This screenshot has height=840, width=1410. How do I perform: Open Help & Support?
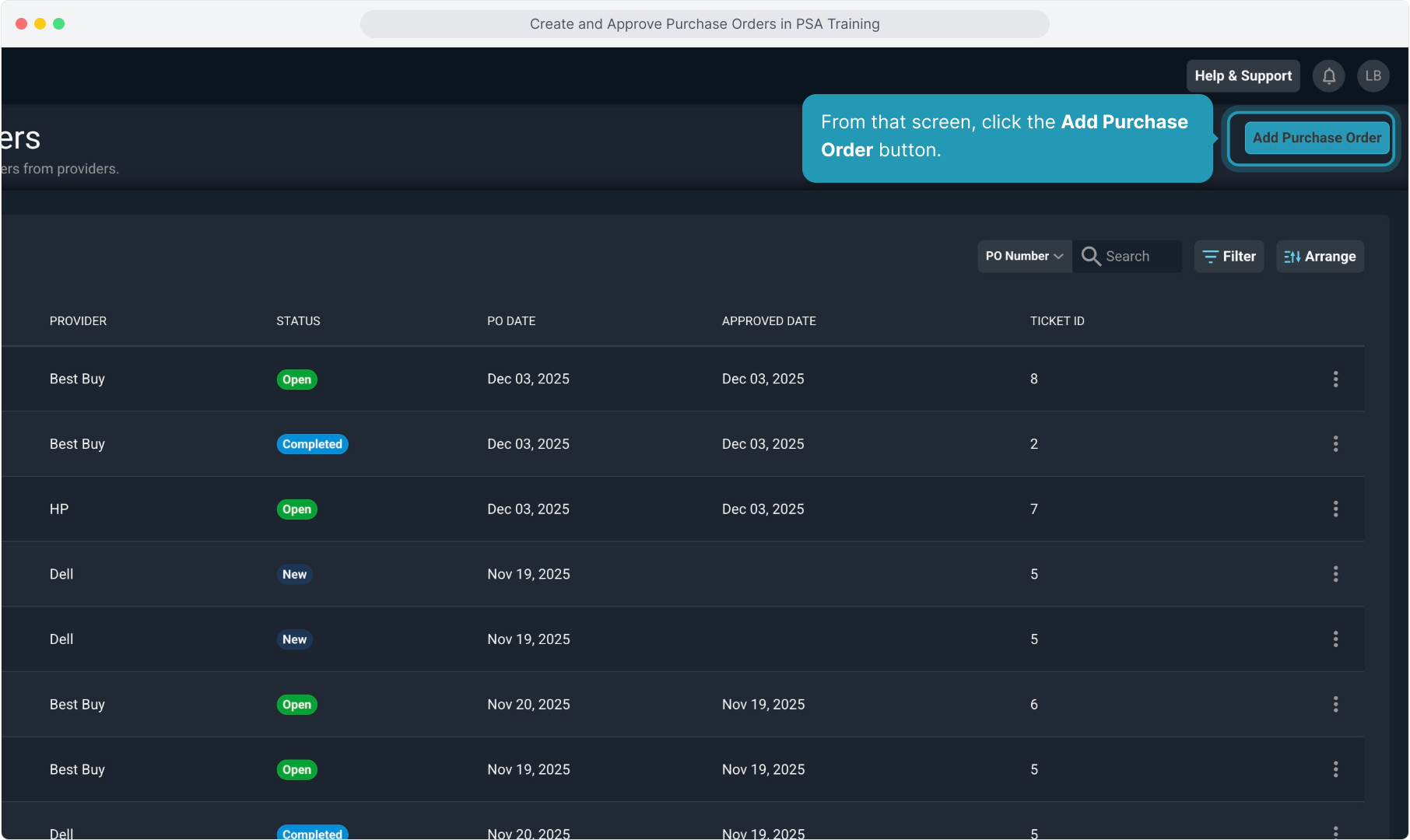[x=1243, y=76]
